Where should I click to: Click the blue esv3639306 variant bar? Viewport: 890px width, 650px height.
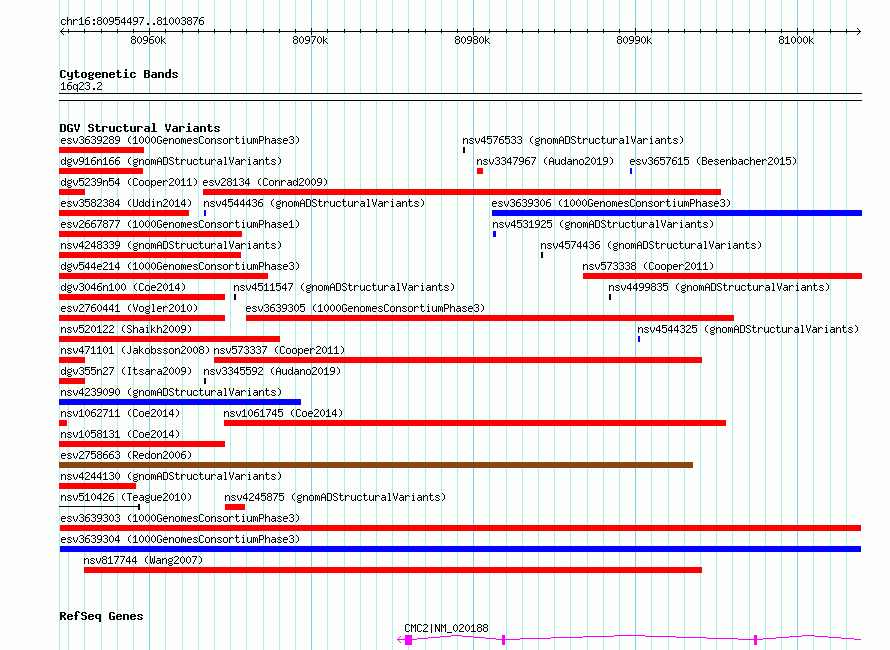[x=677, y=213]
